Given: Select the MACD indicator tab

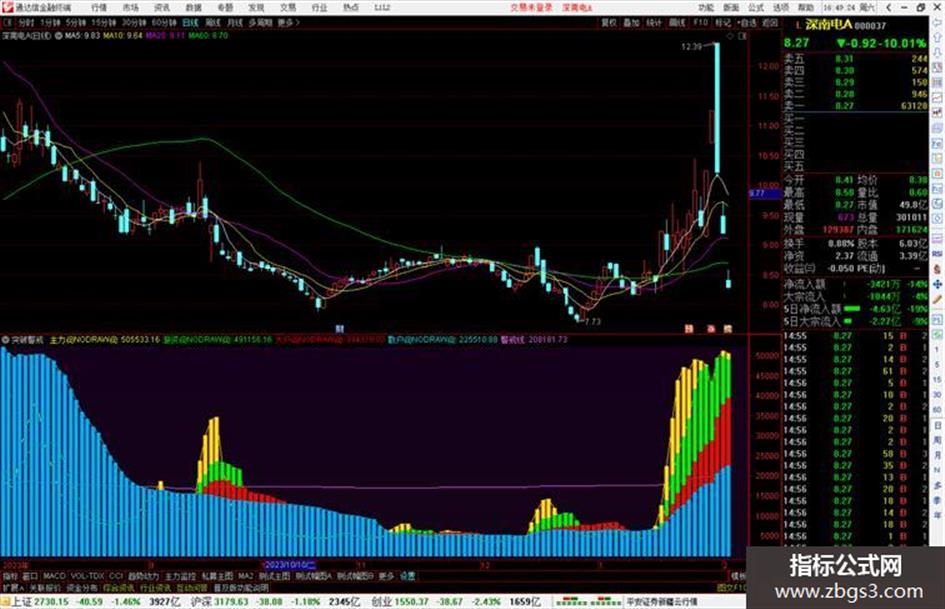Looking at the screenshot, I should [54, 576].
